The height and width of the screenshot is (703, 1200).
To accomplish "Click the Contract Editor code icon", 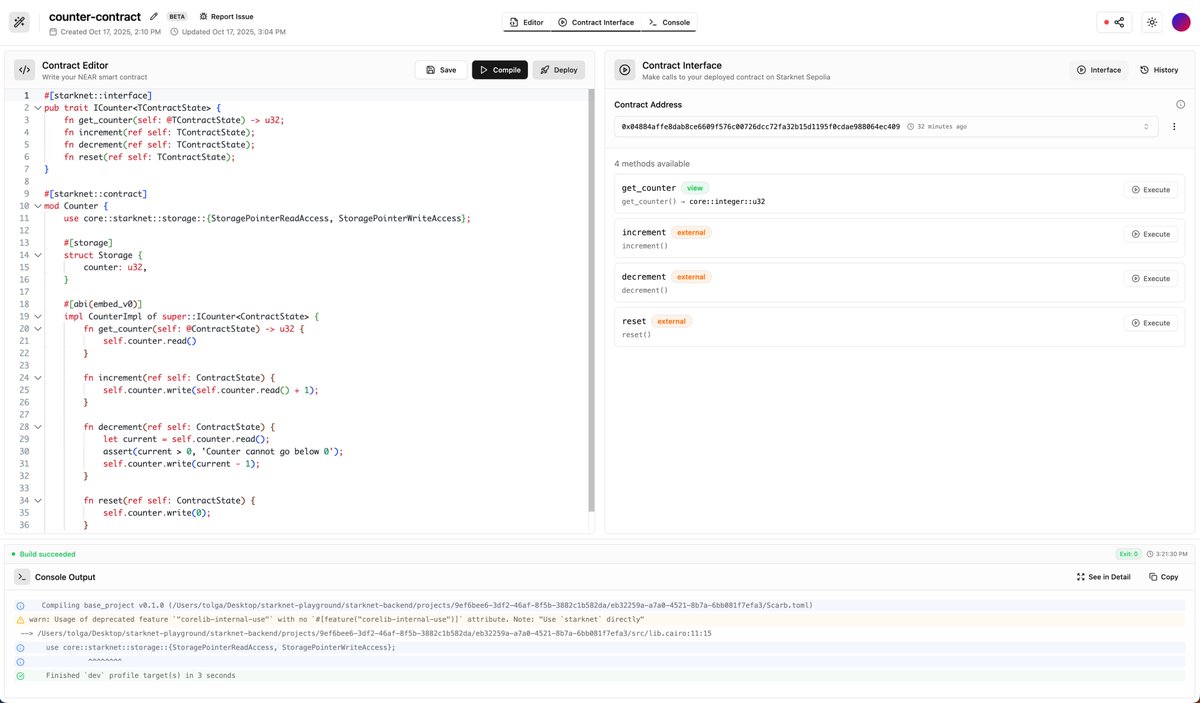I will [x=25, y=70].
